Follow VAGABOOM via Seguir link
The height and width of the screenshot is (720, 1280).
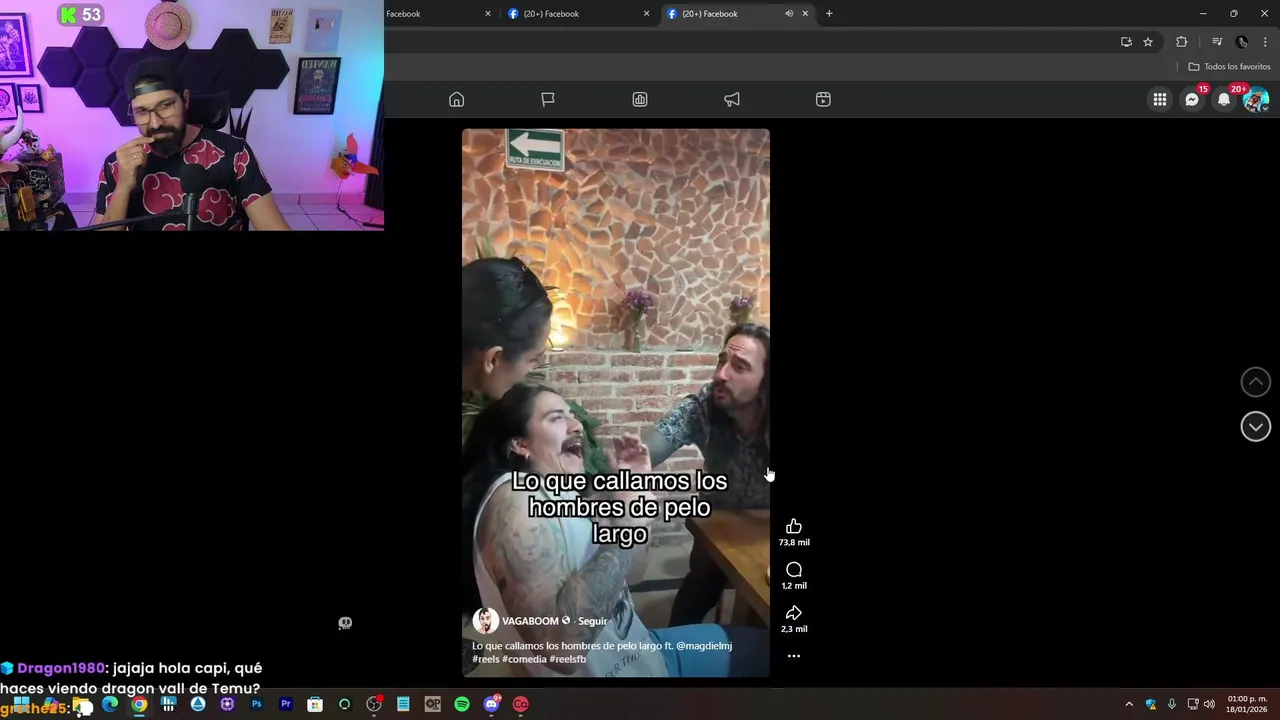pos(592,621)
